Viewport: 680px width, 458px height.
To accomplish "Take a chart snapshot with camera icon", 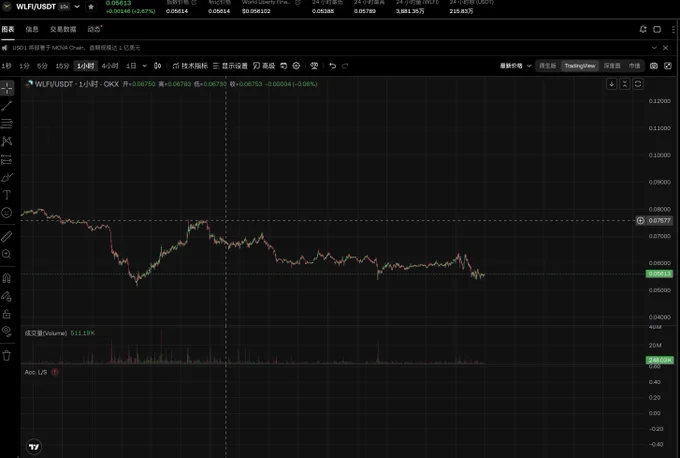I will 654,66.
